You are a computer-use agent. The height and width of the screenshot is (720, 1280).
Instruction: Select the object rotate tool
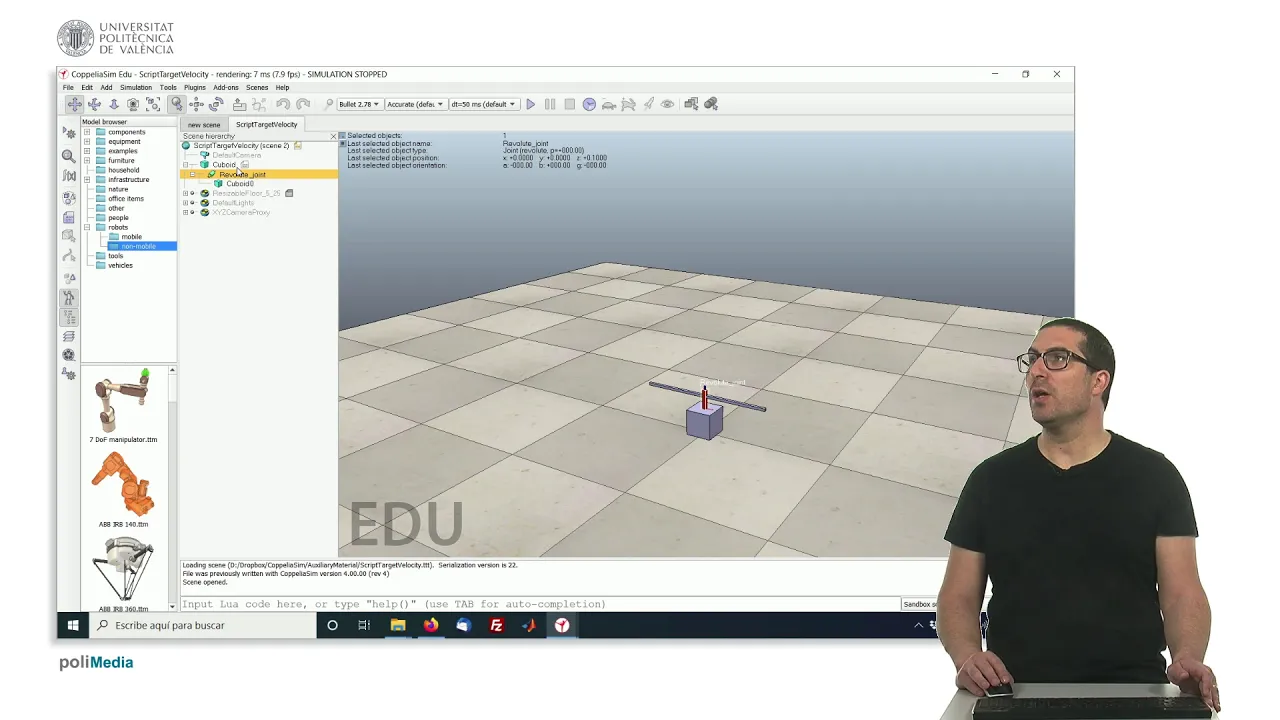coord(216,104)
